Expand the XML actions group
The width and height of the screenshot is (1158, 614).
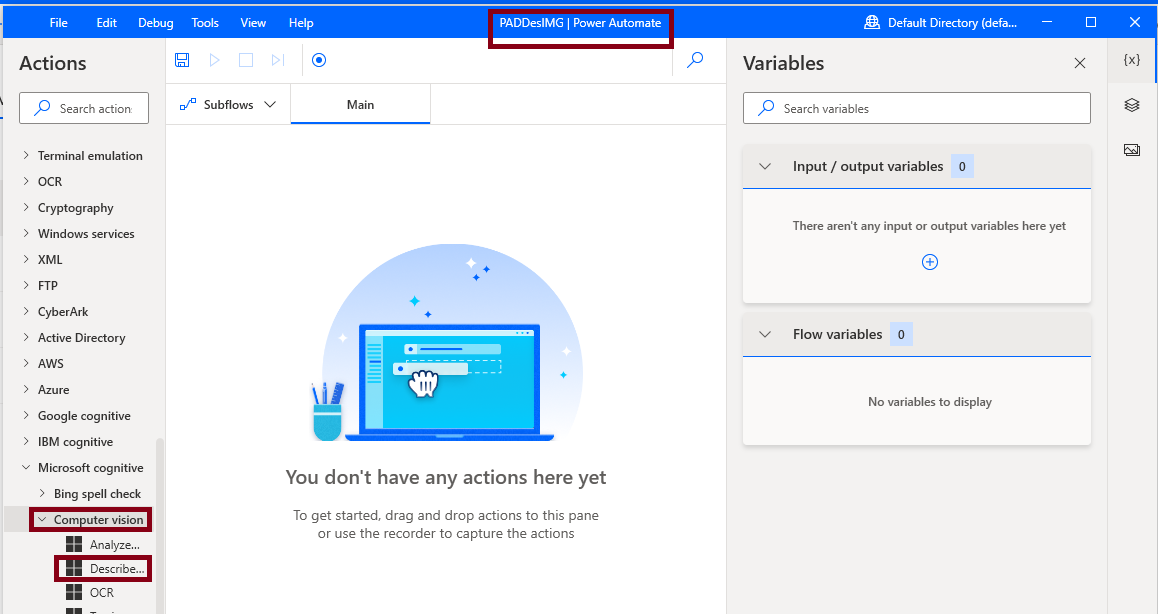click(x=27, y=259)
